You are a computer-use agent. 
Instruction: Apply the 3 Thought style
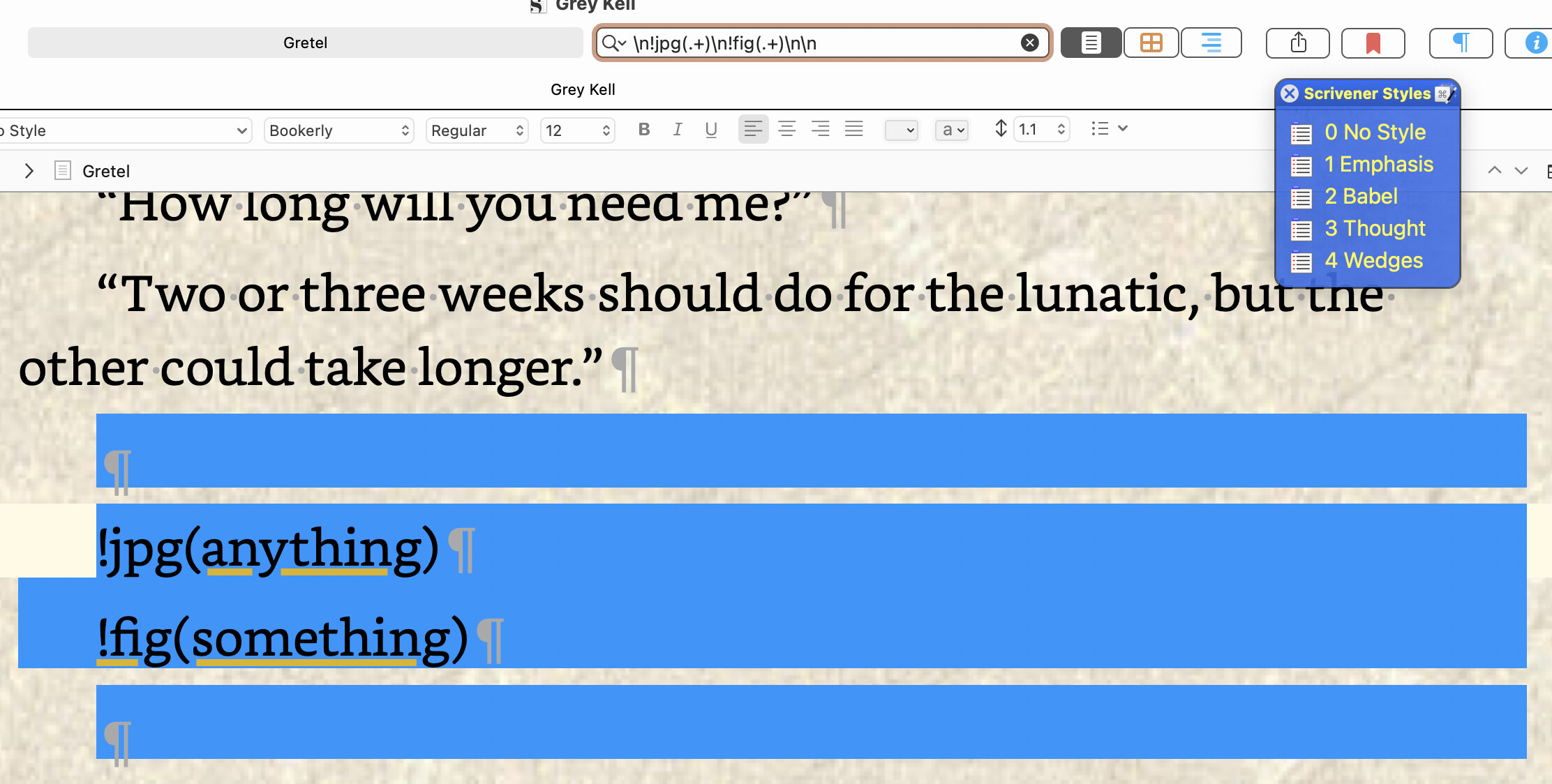coord(1374,229)
